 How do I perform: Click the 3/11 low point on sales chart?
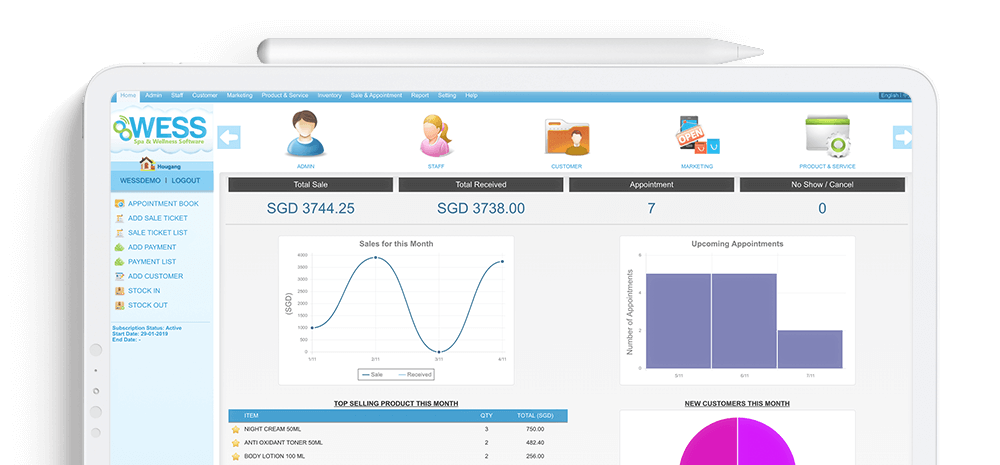coord(439,351)
